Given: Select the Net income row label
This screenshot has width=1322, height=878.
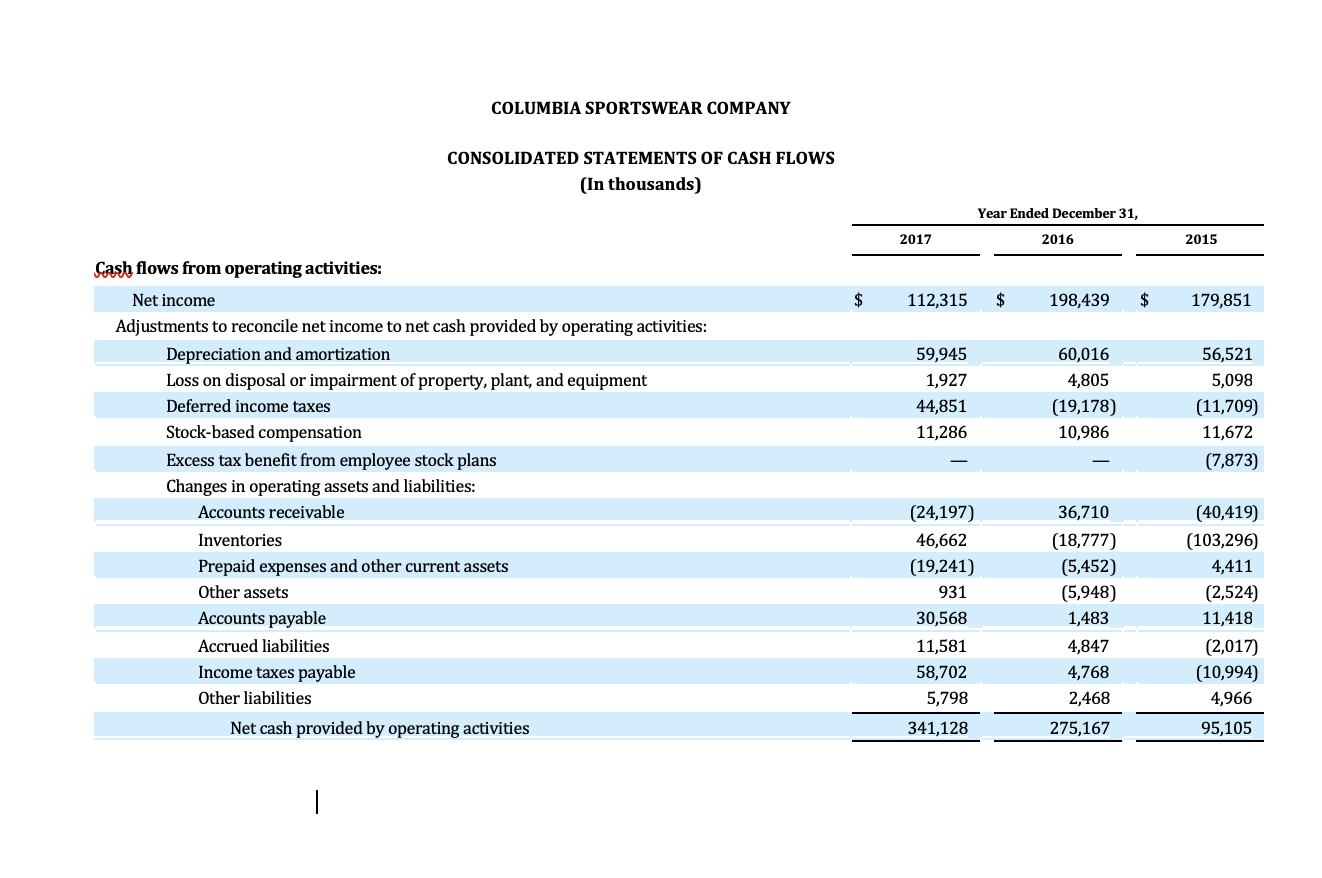Looking at the screenshot, I should [173, 300].
